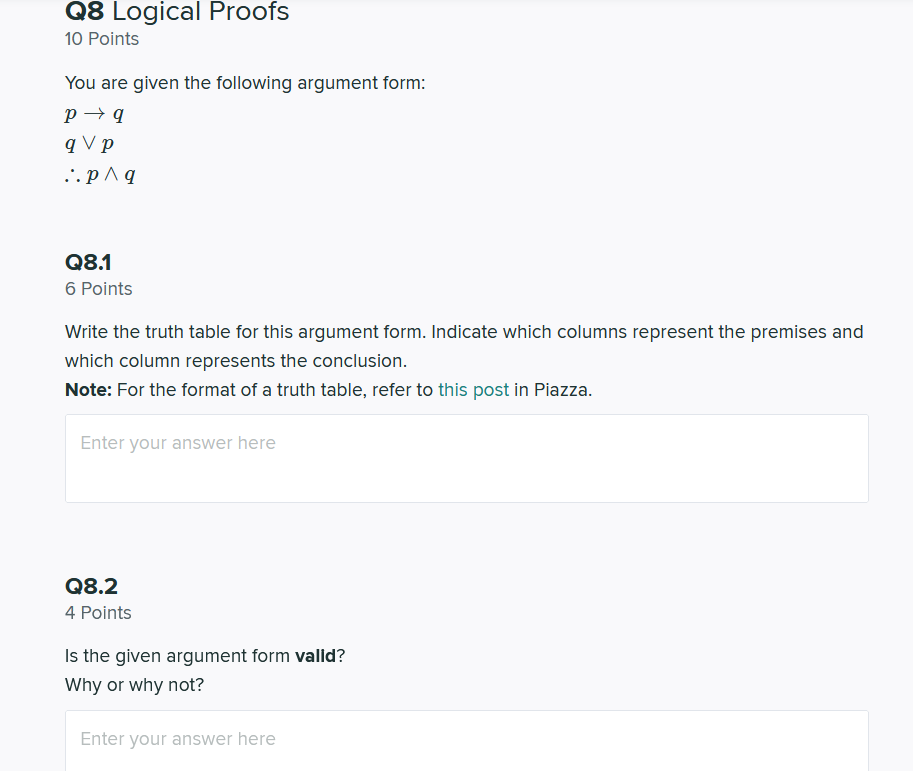Open the Piazza "this post" link

click(473, 390)
